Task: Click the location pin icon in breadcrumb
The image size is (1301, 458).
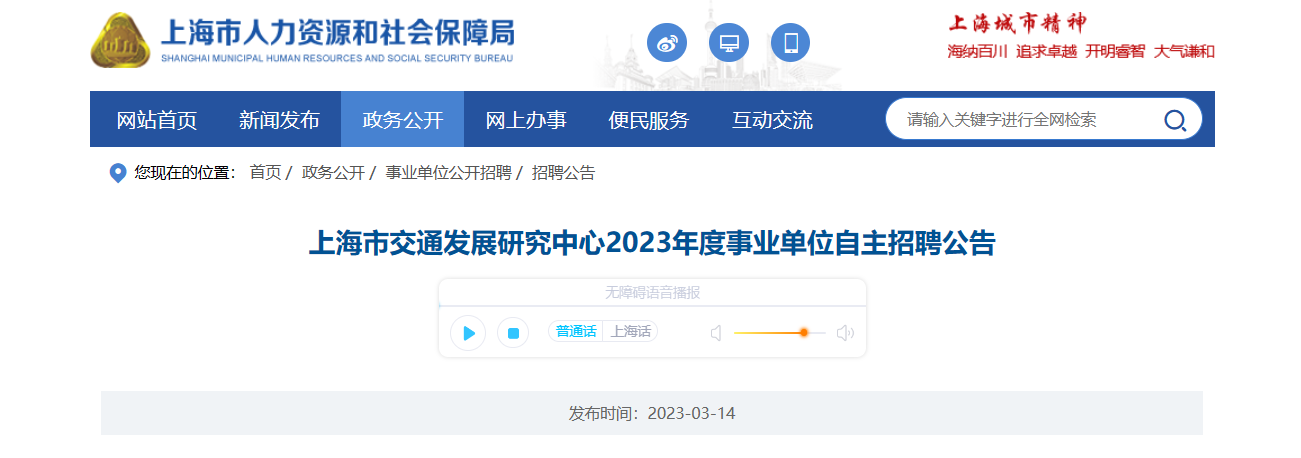Action: coord(118,173)
